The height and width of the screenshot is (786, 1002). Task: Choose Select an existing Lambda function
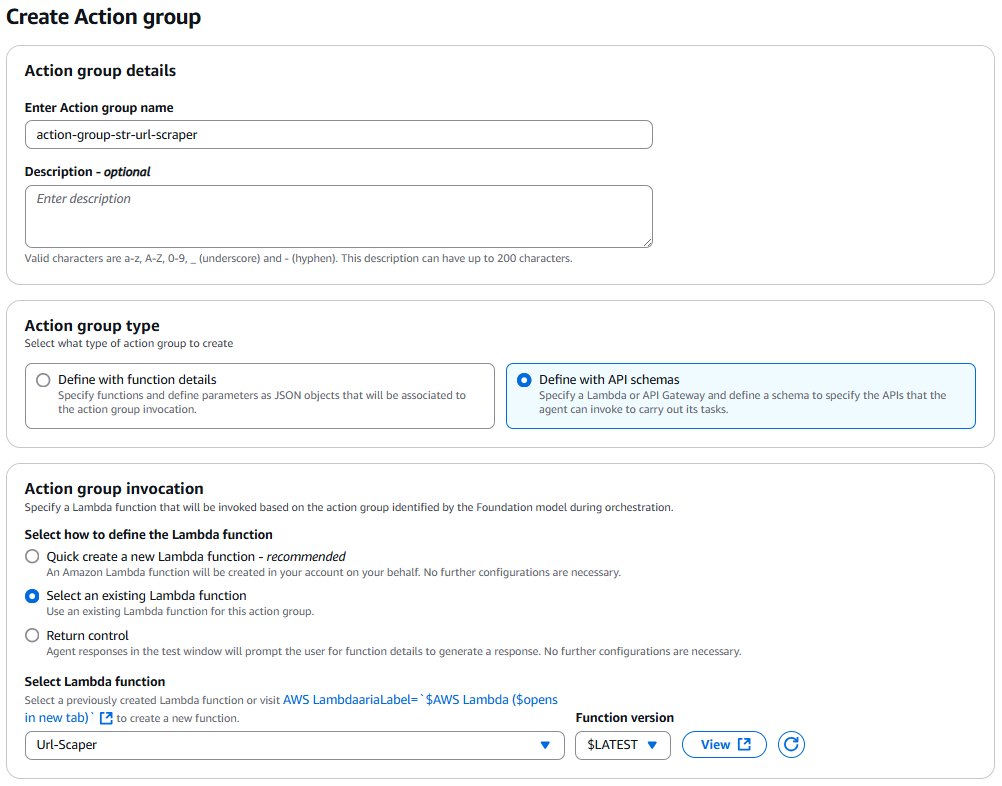point(32,596)
